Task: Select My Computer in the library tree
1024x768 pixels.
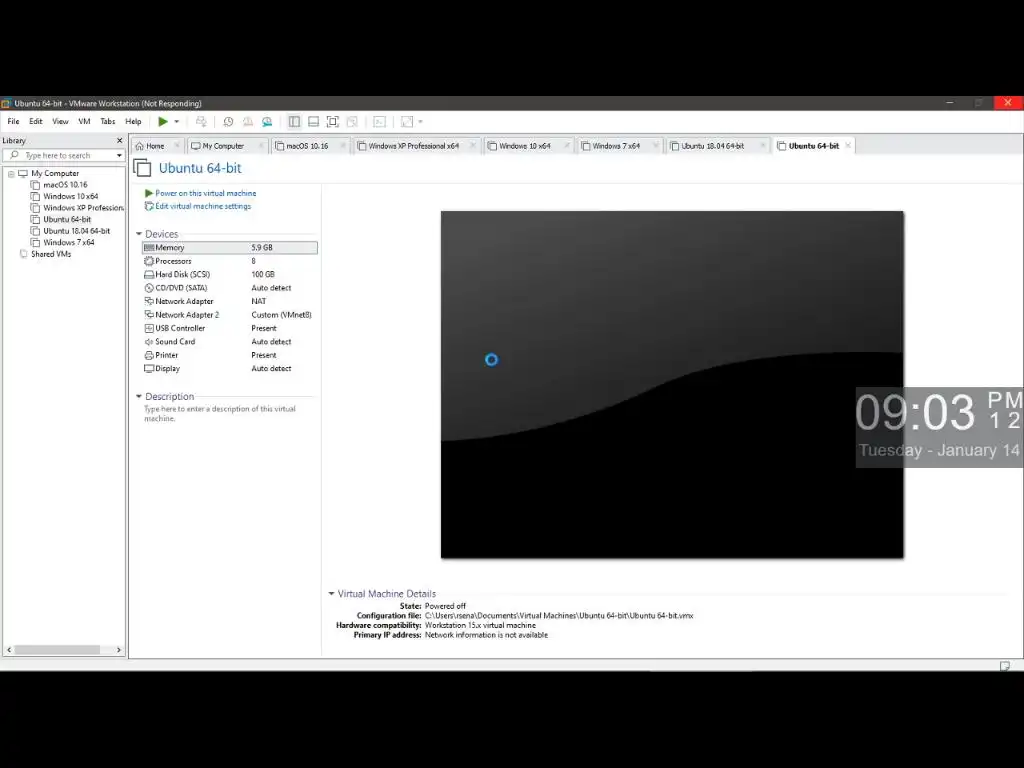Action: [55, 174]
